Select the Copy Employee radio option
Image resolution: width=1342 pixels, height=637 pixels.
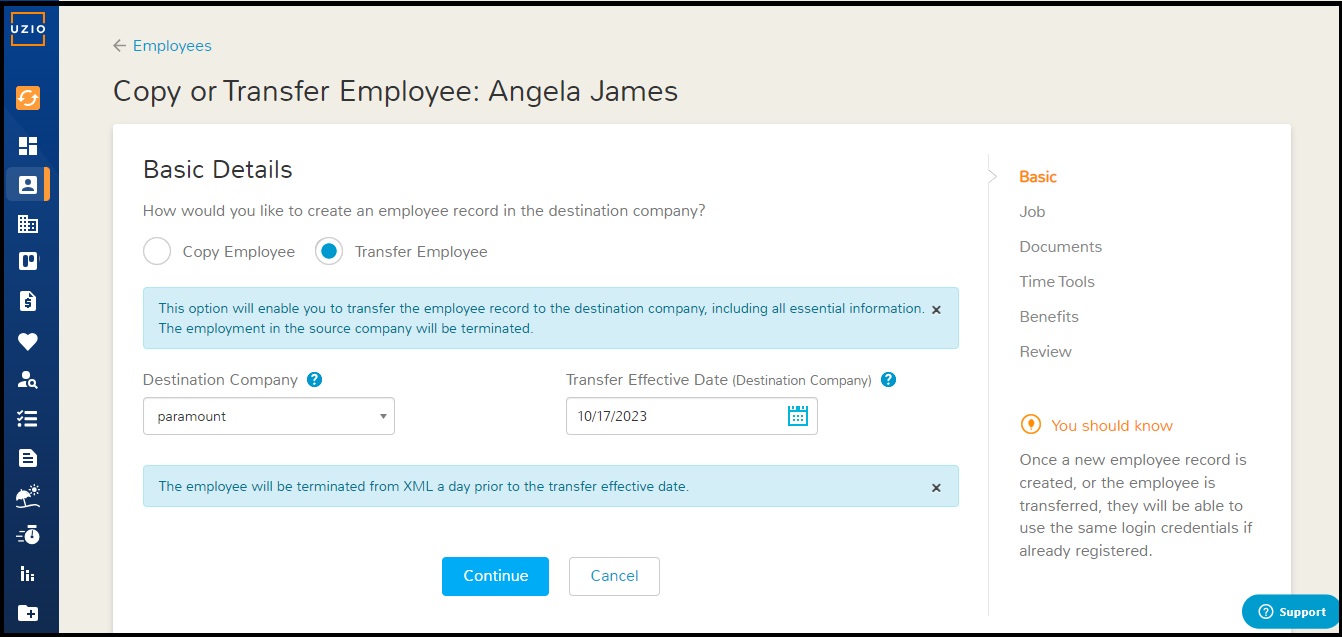[x=157, y=251]
